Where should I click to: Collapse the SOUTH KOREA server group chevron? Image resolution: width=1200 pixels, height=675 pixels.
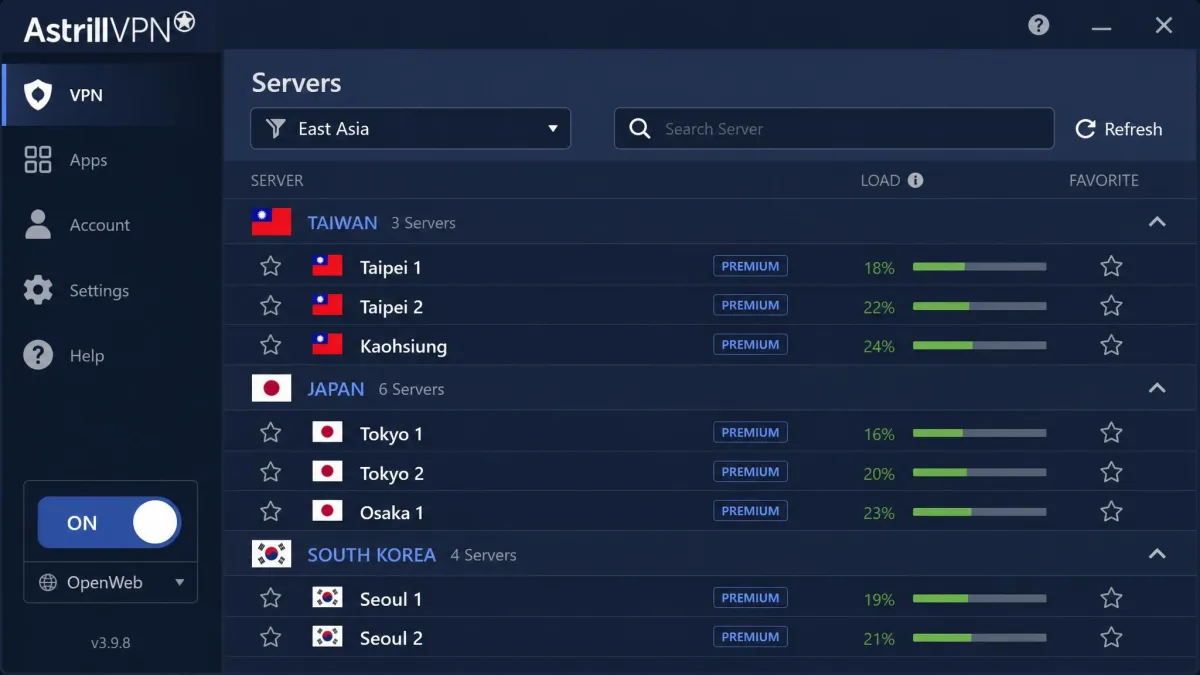pyautogui.click(x=1157, y=554)
